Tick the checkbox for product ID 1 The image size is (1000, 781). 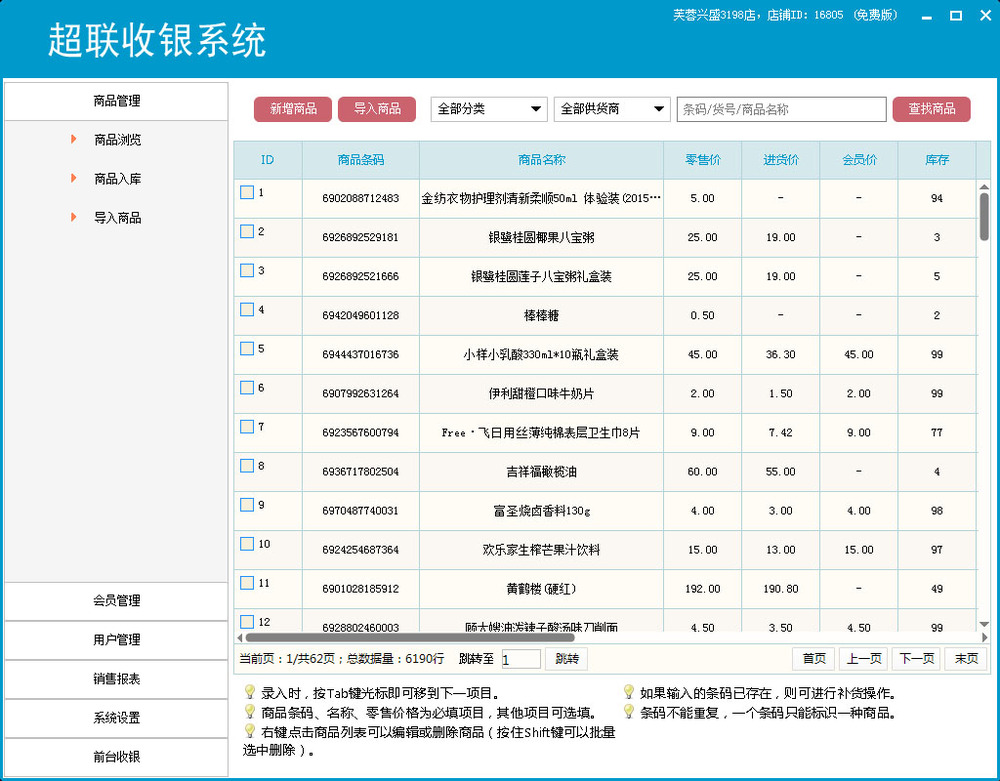(247, 192)
